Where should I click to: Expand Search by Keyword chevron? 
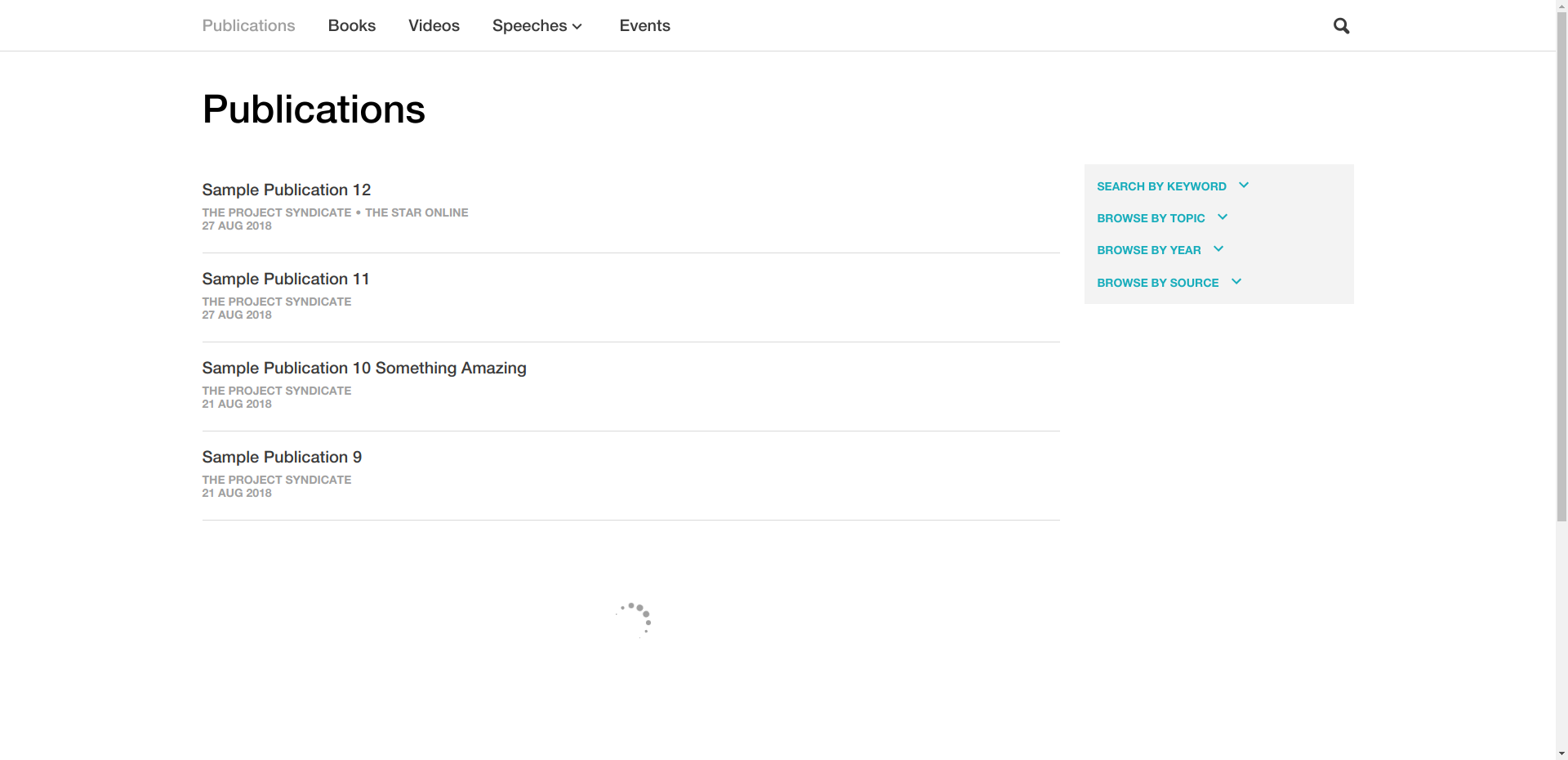pos(1244,186)
